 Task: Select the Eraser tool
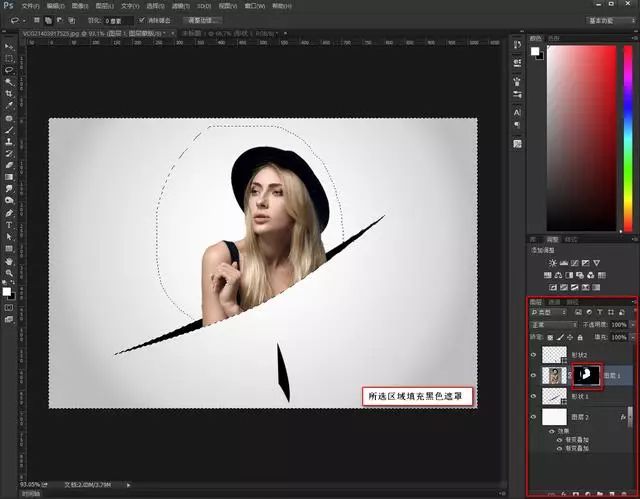(9, 166)
